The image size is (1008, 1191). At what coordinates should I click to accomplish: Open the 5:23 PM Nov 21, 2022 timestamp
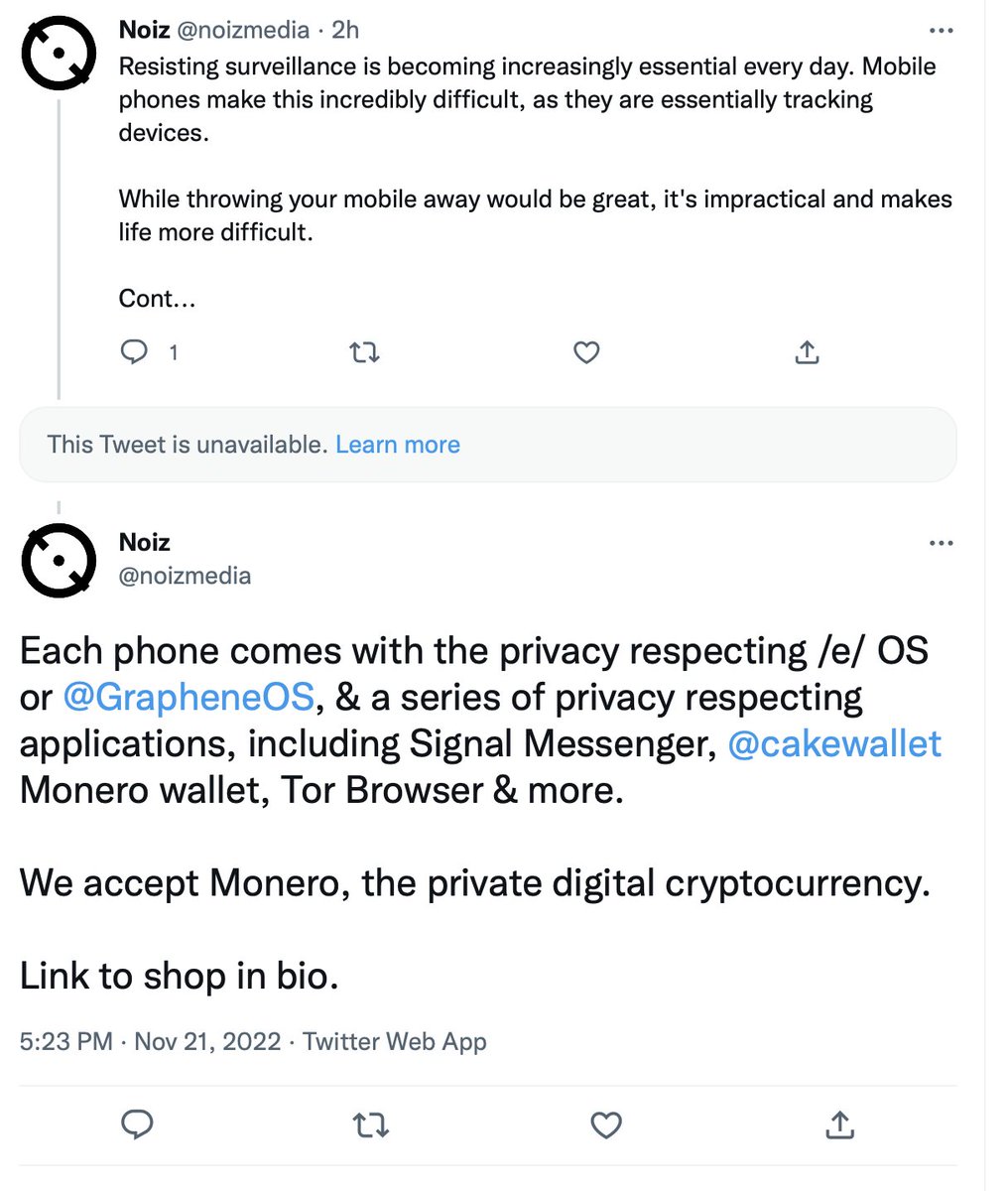coord(151,1041)
